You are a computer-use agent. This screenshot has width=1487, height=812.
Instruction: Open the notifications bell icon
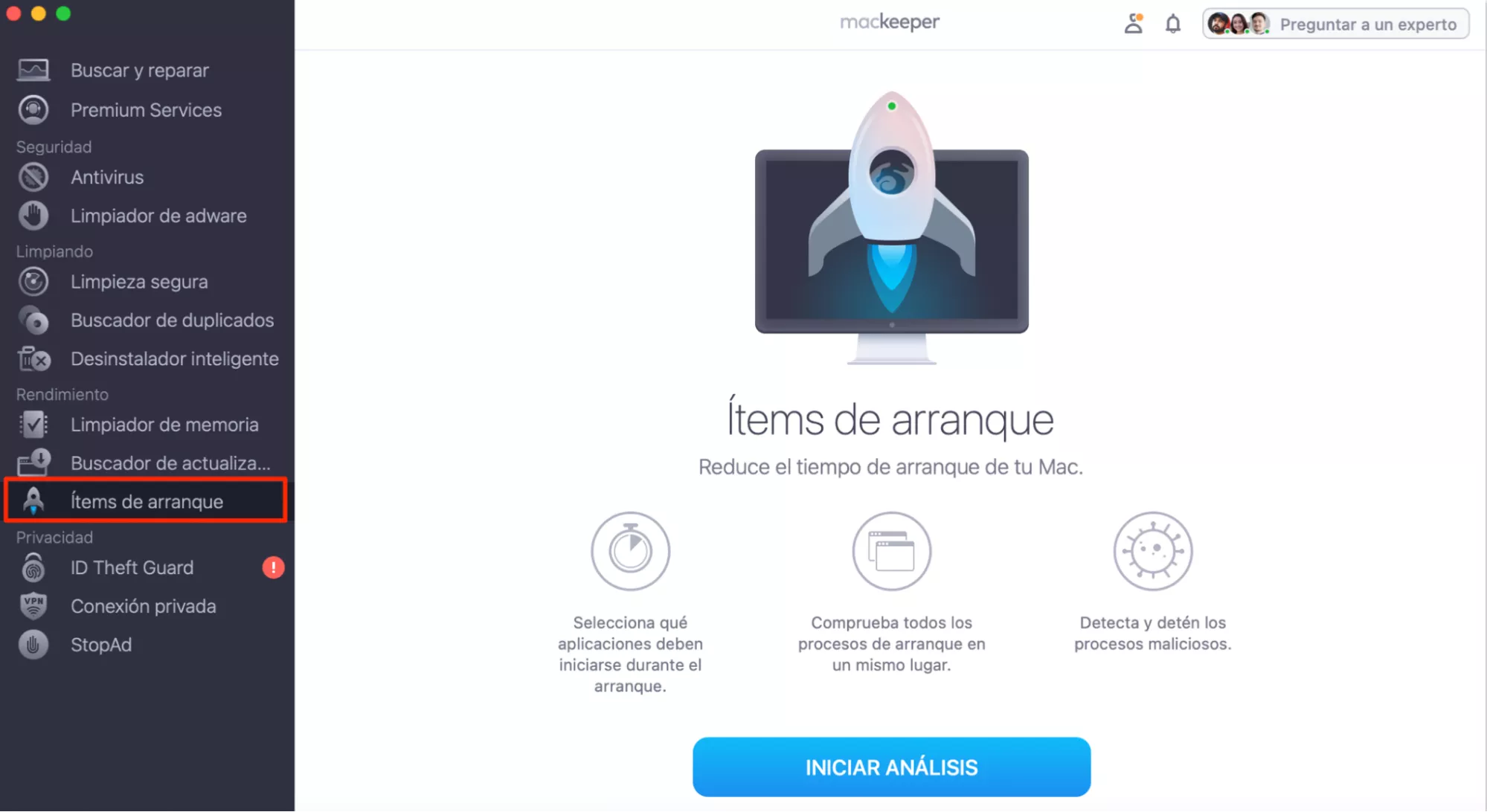(1173, 24)
